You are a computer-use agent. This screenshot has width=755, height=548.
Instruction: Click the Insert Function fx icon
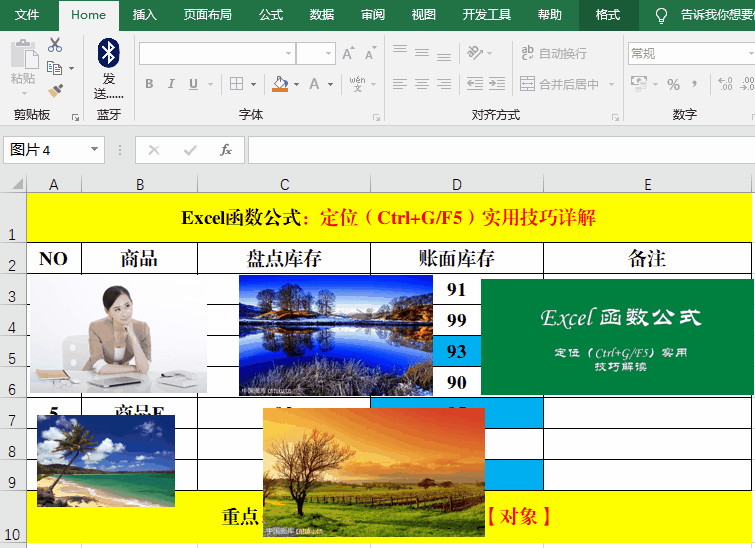pos(226,150)
